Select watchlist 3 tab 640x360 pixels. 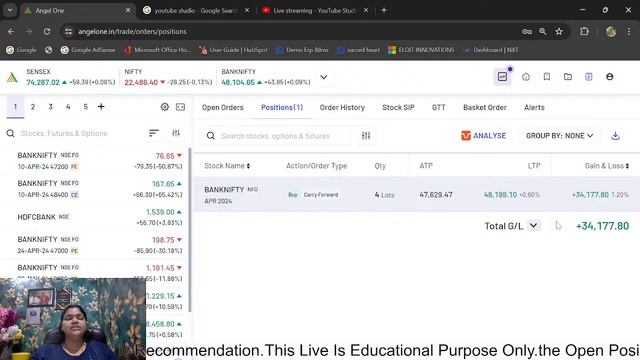[x=51, y=107]
